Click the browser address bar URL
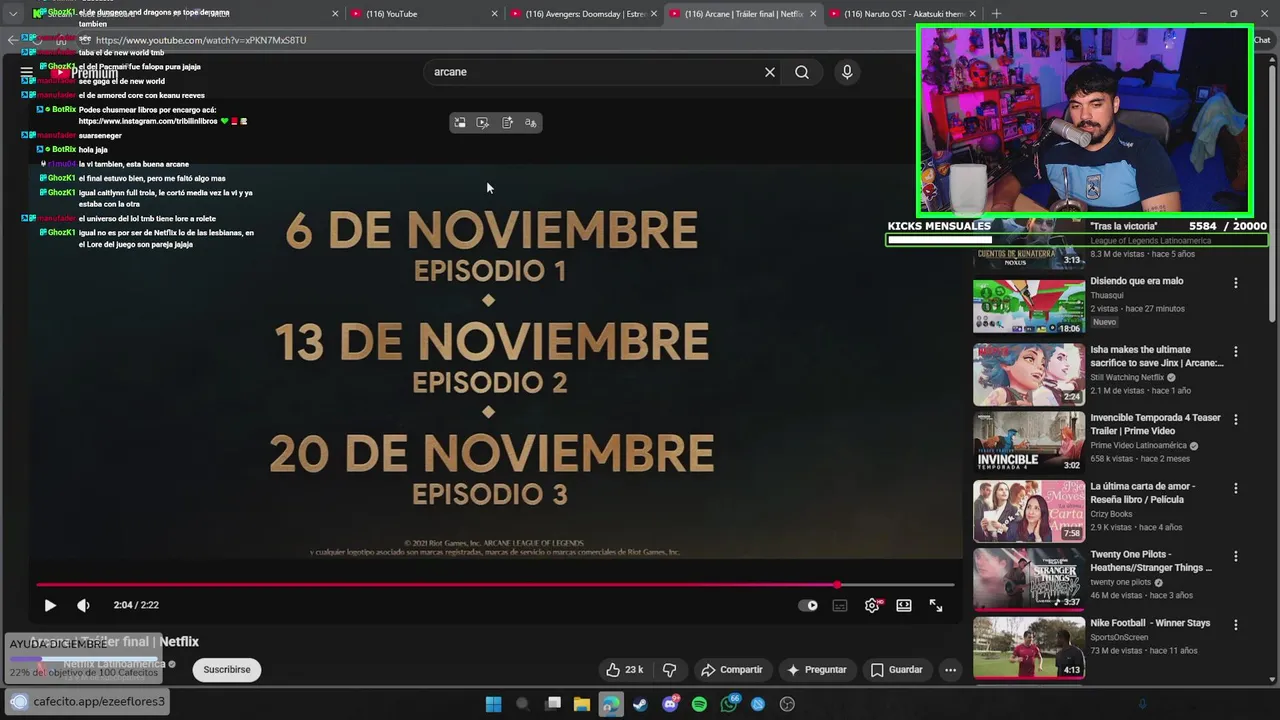 tap(201, 40)
